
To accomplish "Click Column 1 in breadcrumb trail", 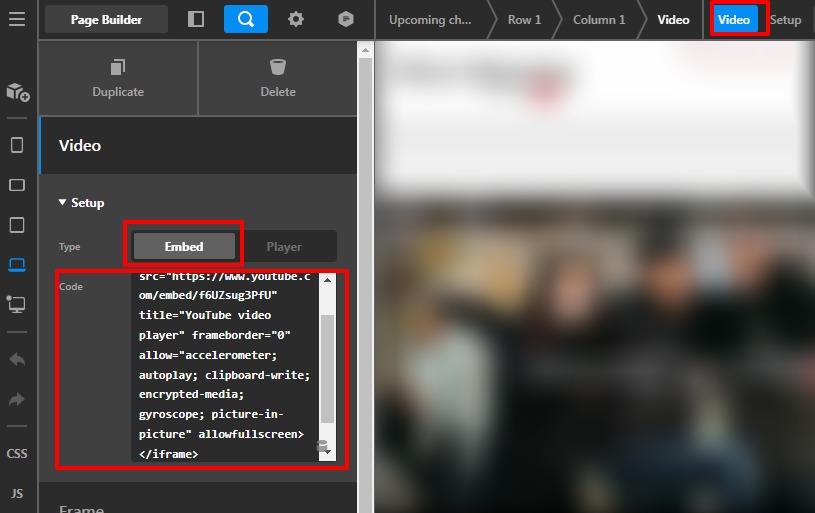I will pyautogui.click(x=599, y=20).
